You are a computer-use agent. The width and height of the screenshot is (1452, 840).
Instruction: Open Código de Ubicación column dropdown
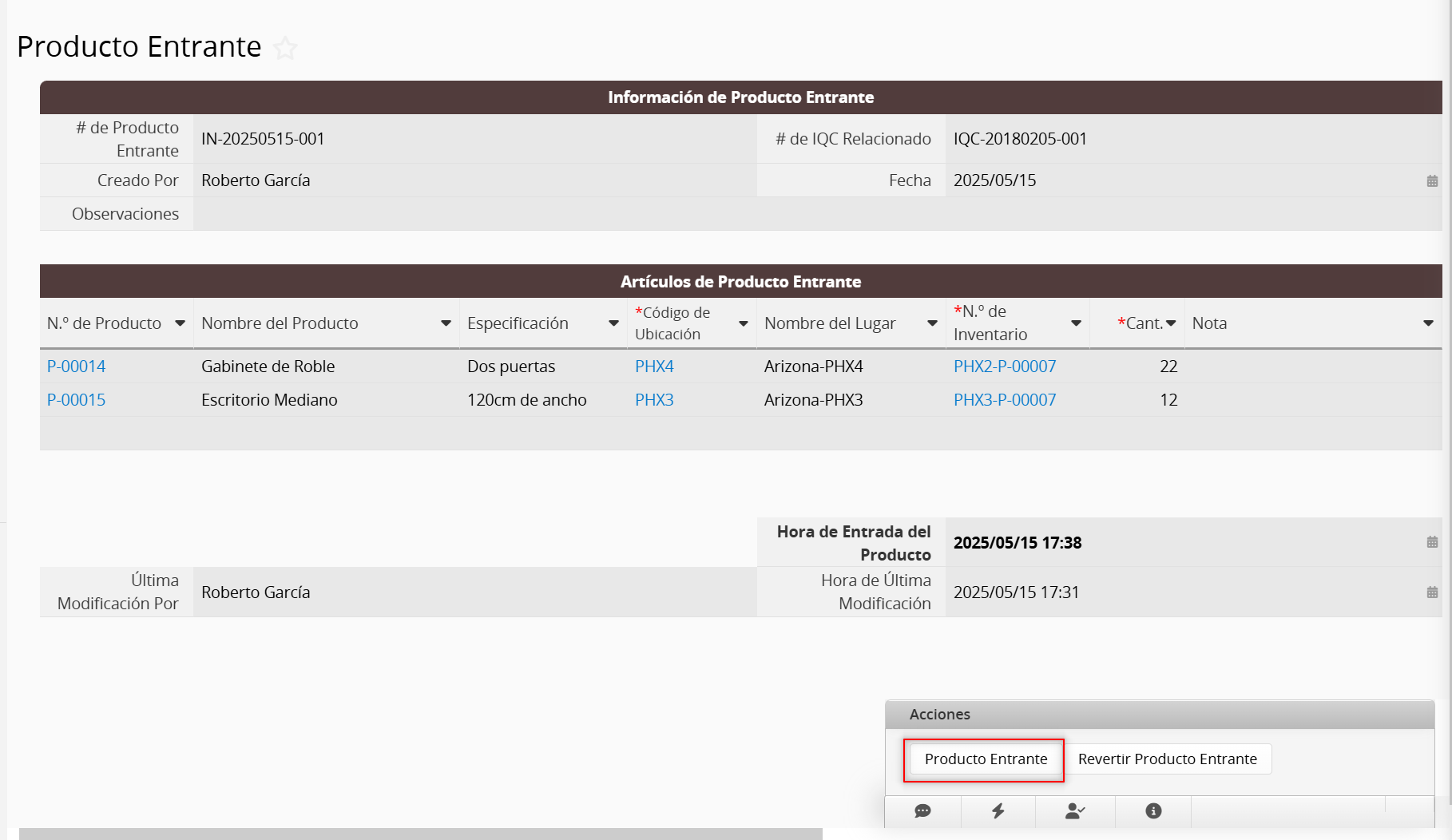[744, 323]
